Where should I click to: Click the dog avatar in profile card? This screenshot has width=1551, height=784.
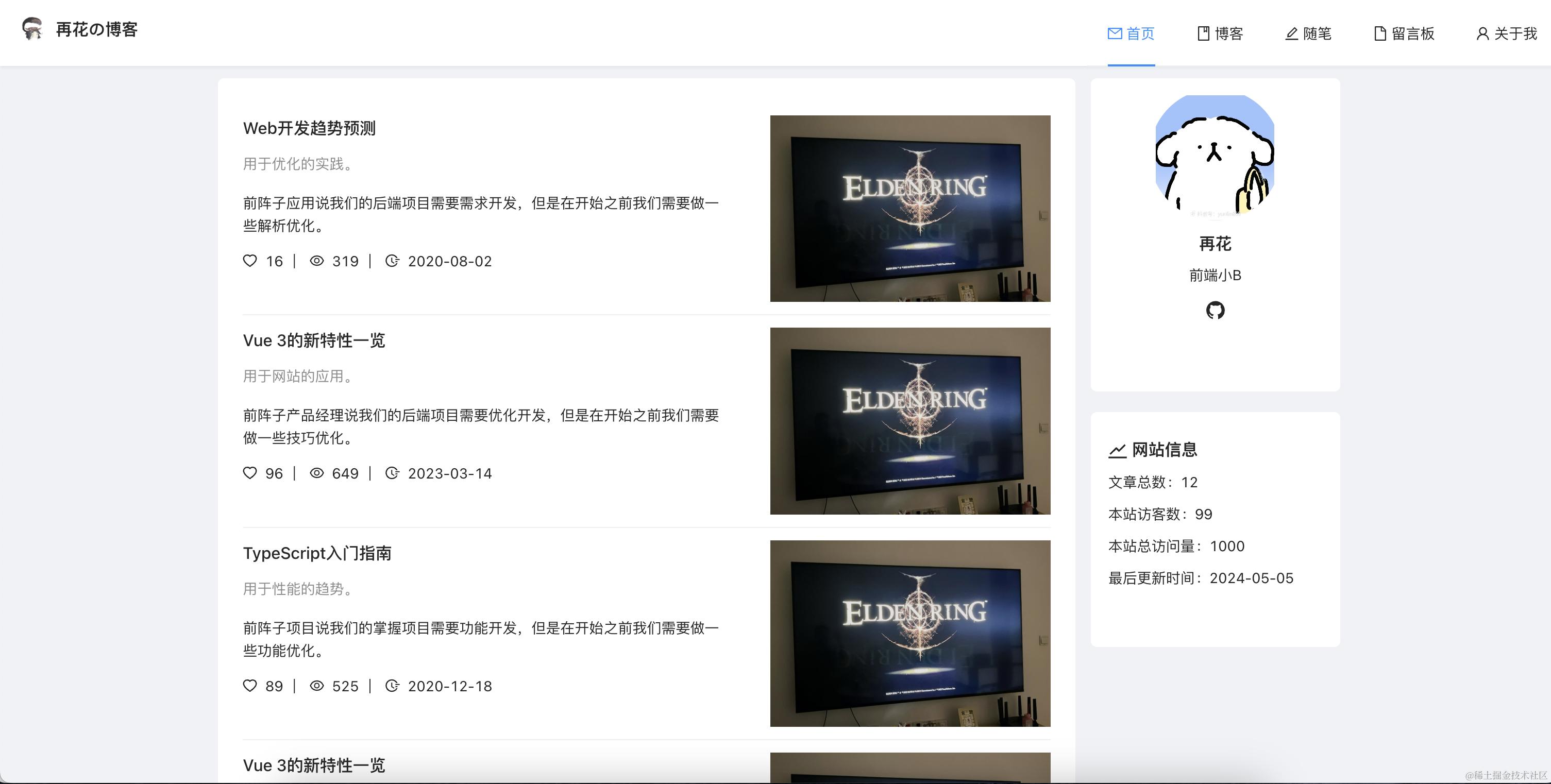[1215, 154]
